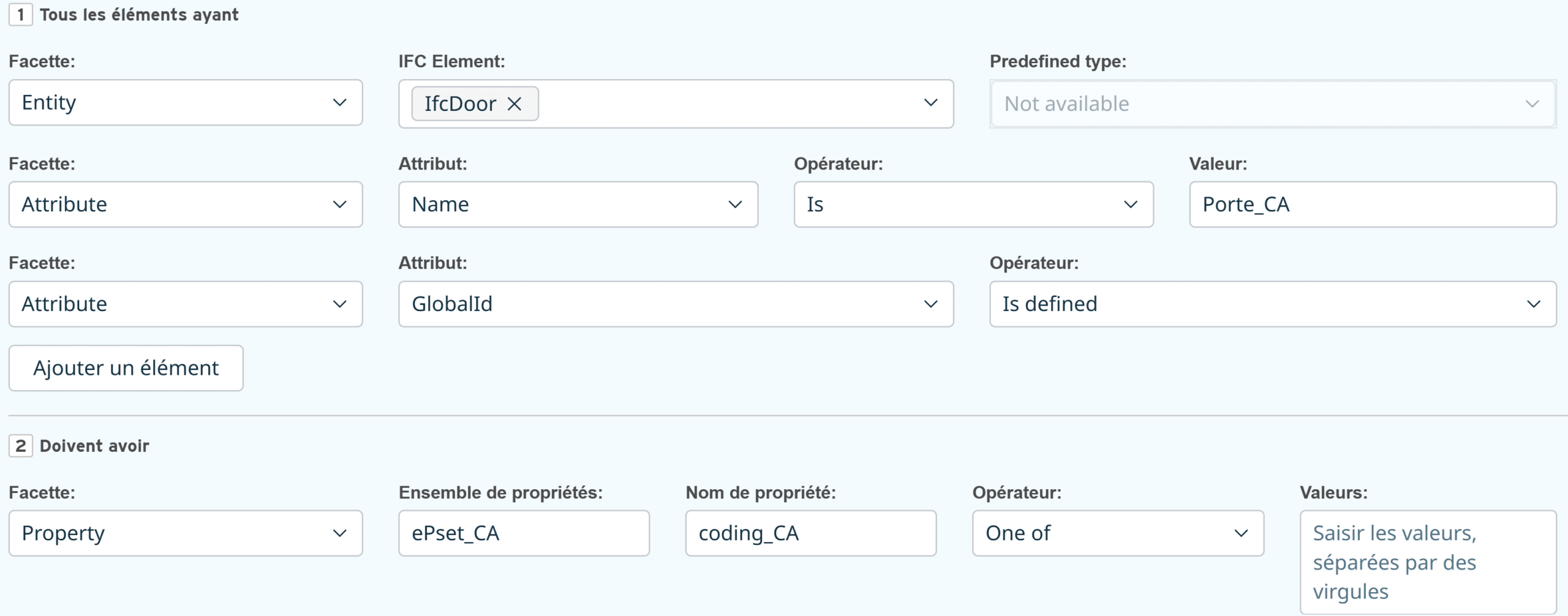
Task: Open the Is defined operator dropdown
Action: pyautogui.click(x=1272, y=304)
